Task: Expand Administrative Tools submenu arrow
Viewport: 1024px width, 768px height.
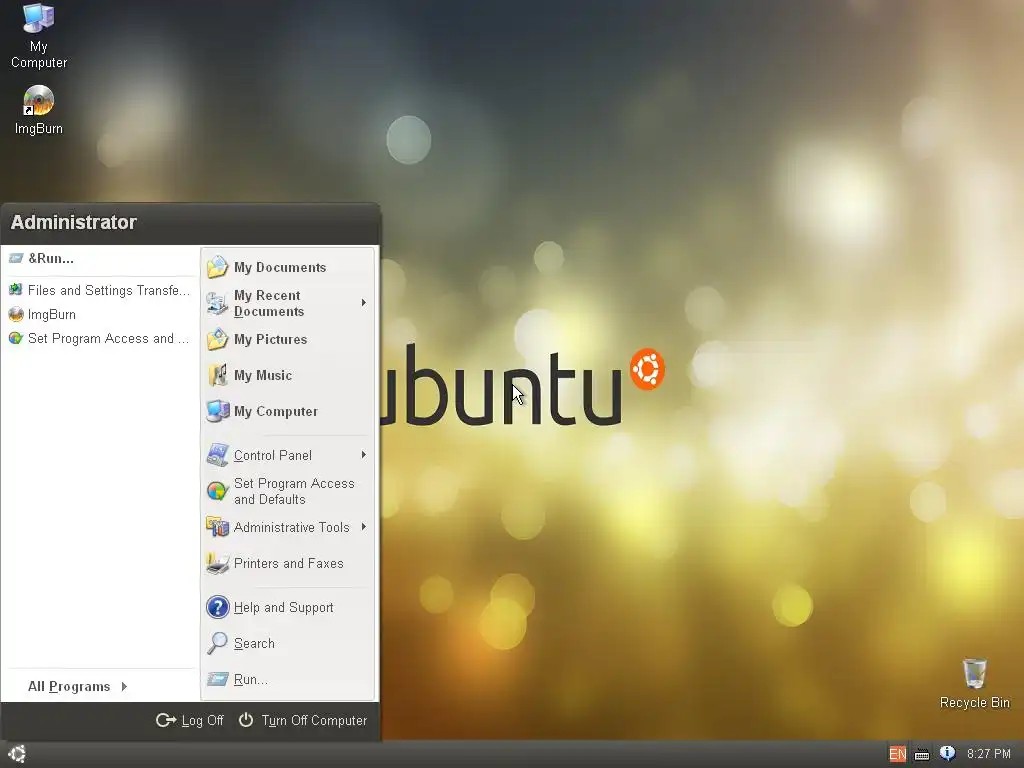Action: coord(364,527)
